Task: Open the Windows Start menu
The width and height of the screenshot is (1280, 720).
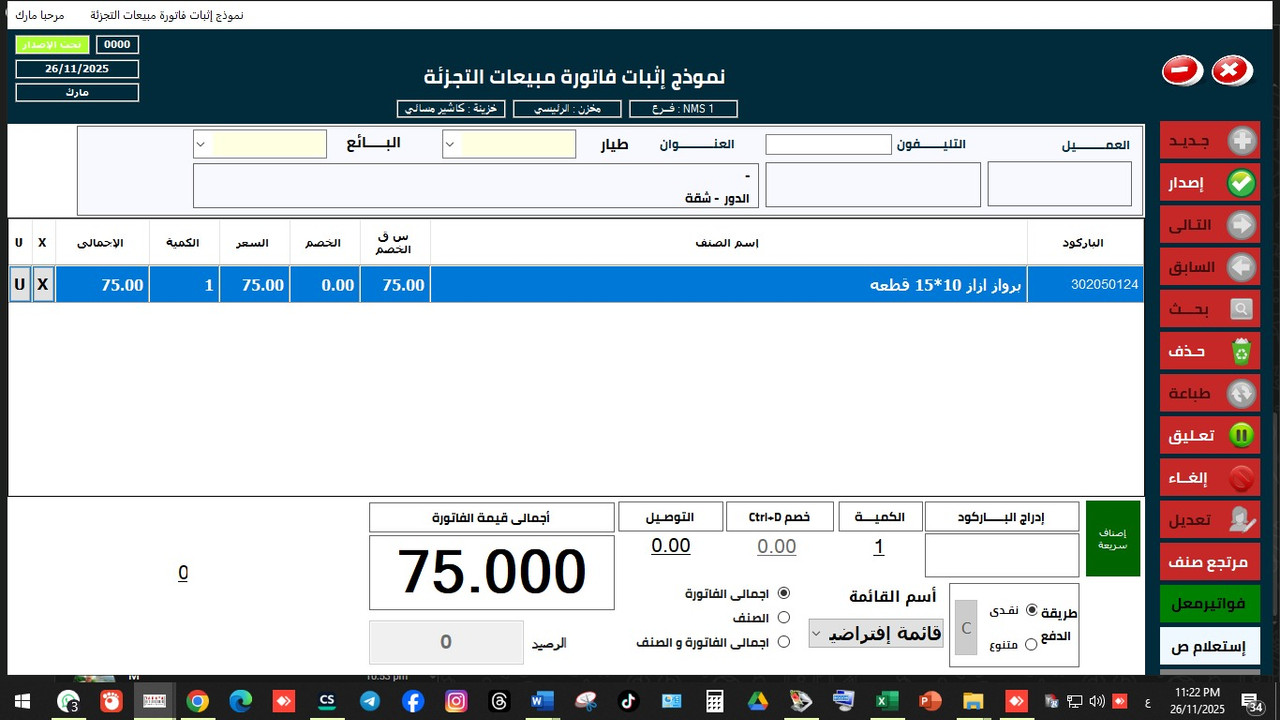Action: click(21, 702)
